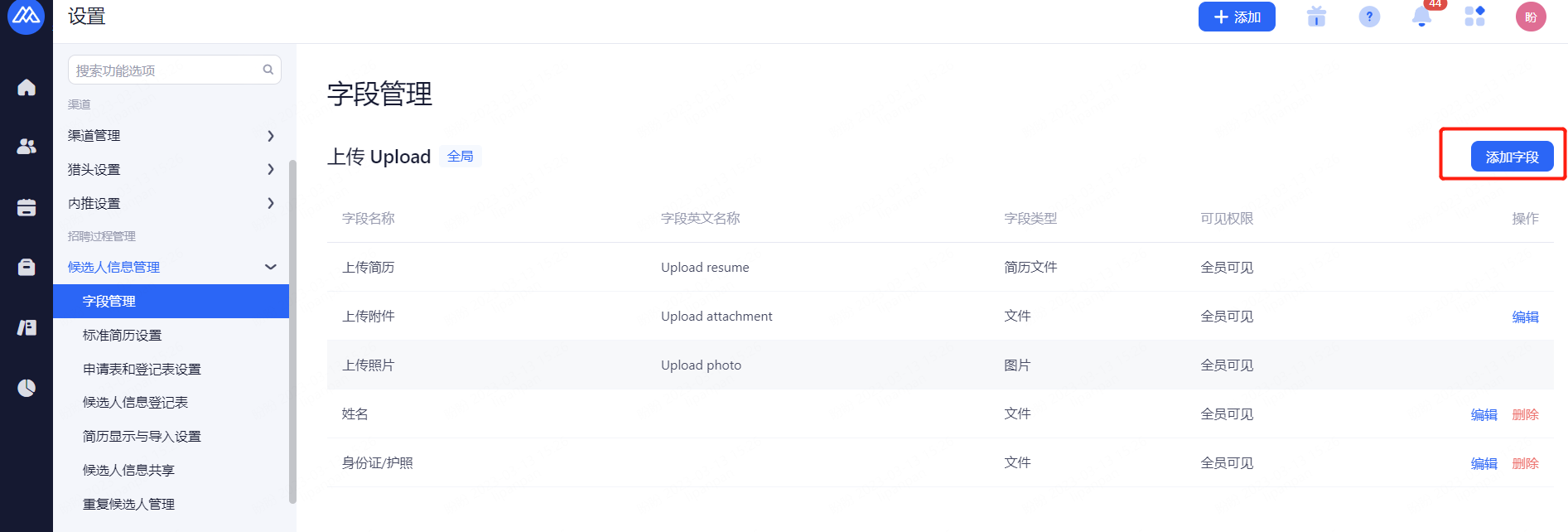Image resolution: width=1568 pixels, height=532 pixels.
Task: Open the apps grid icon
Action: coord(1474,17)
